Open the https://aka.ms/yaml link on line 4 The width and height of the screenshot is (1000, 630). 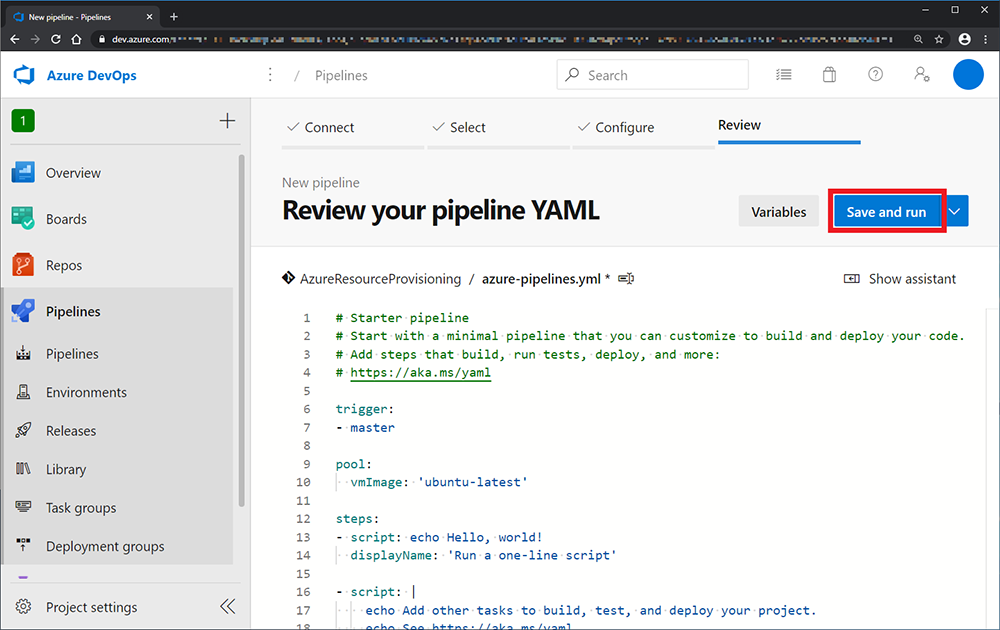(x=421, y=372)
